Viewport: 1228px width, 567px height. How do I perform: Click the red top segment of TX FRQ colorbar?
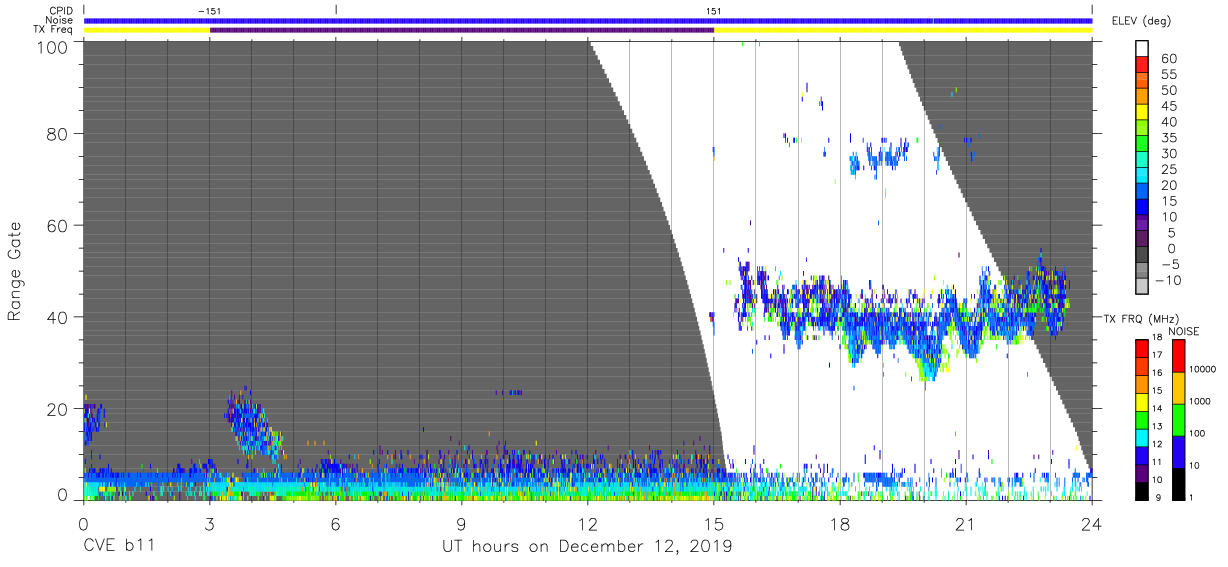click(x=1143, y=349)
